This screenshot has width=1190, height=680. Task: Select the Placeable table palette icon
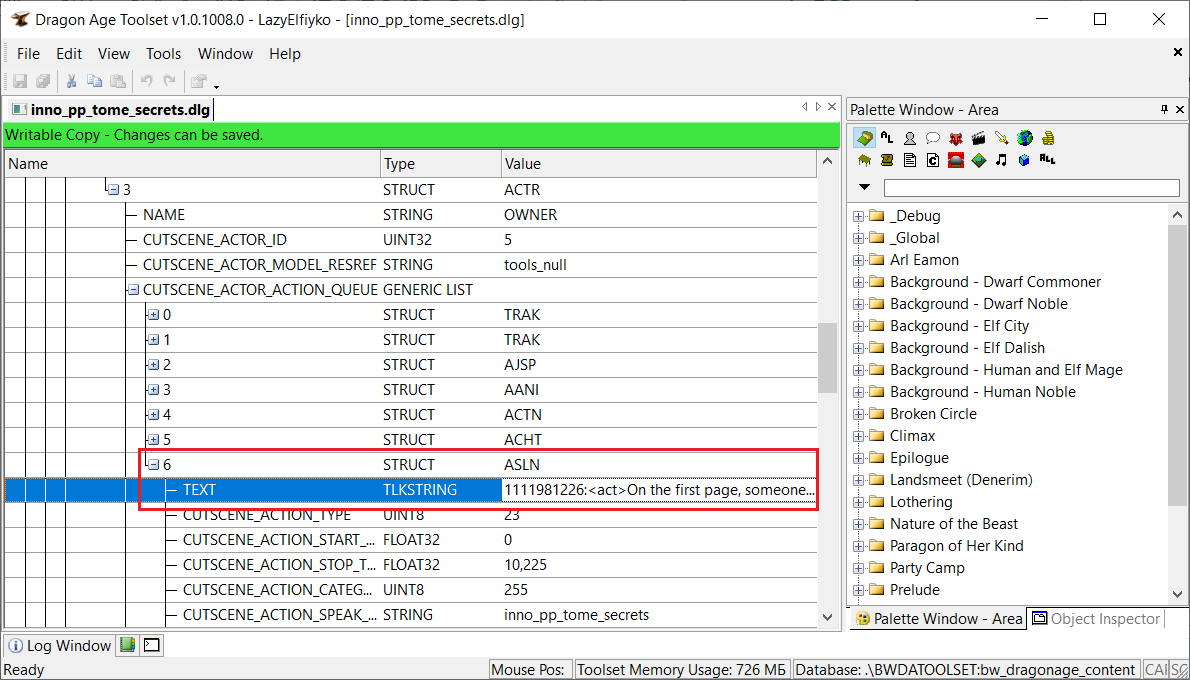(864, 160)
